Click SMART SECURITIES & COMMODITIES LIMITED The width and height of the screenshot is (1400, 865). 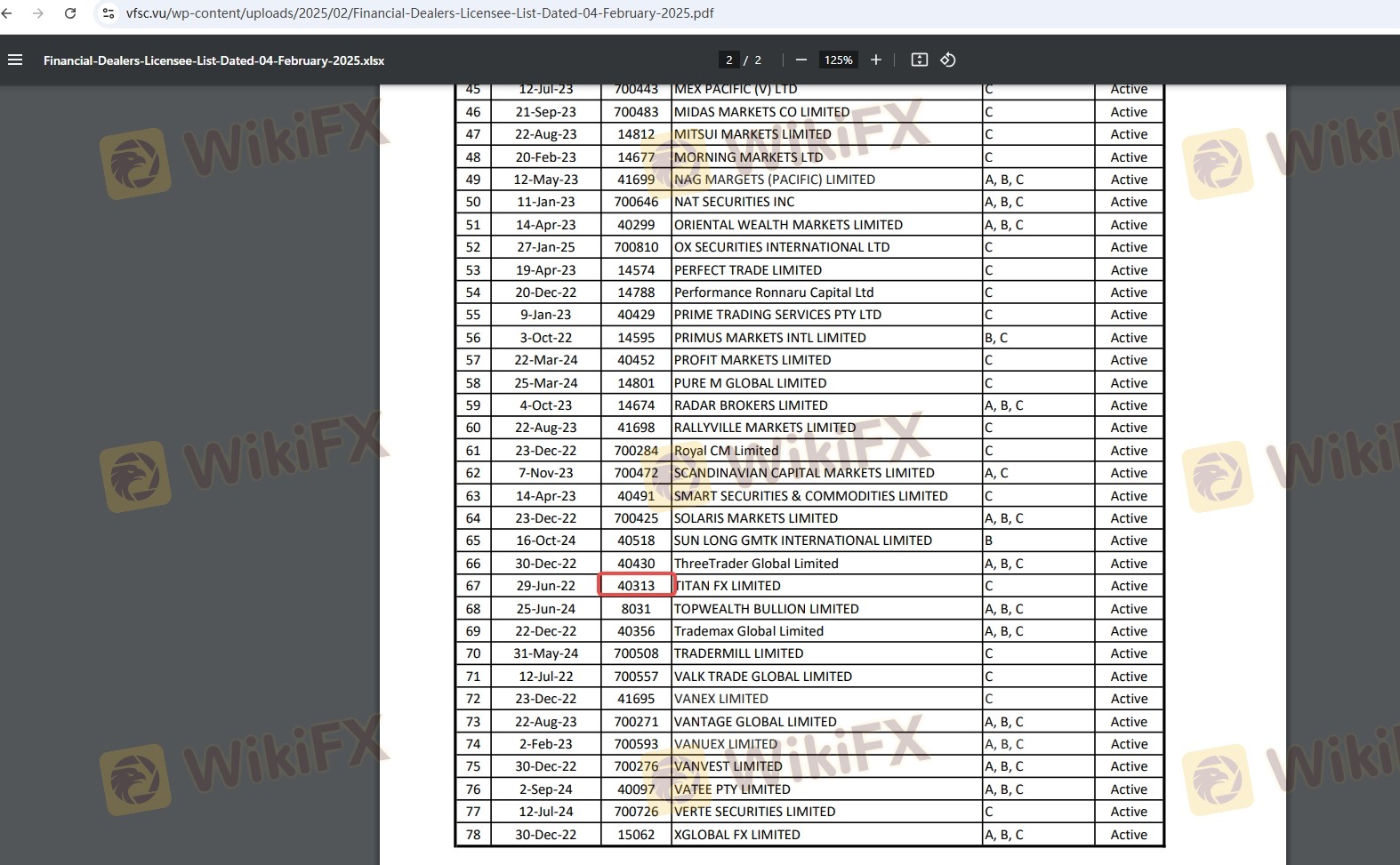pyautogui.click(x=811, y=496)
